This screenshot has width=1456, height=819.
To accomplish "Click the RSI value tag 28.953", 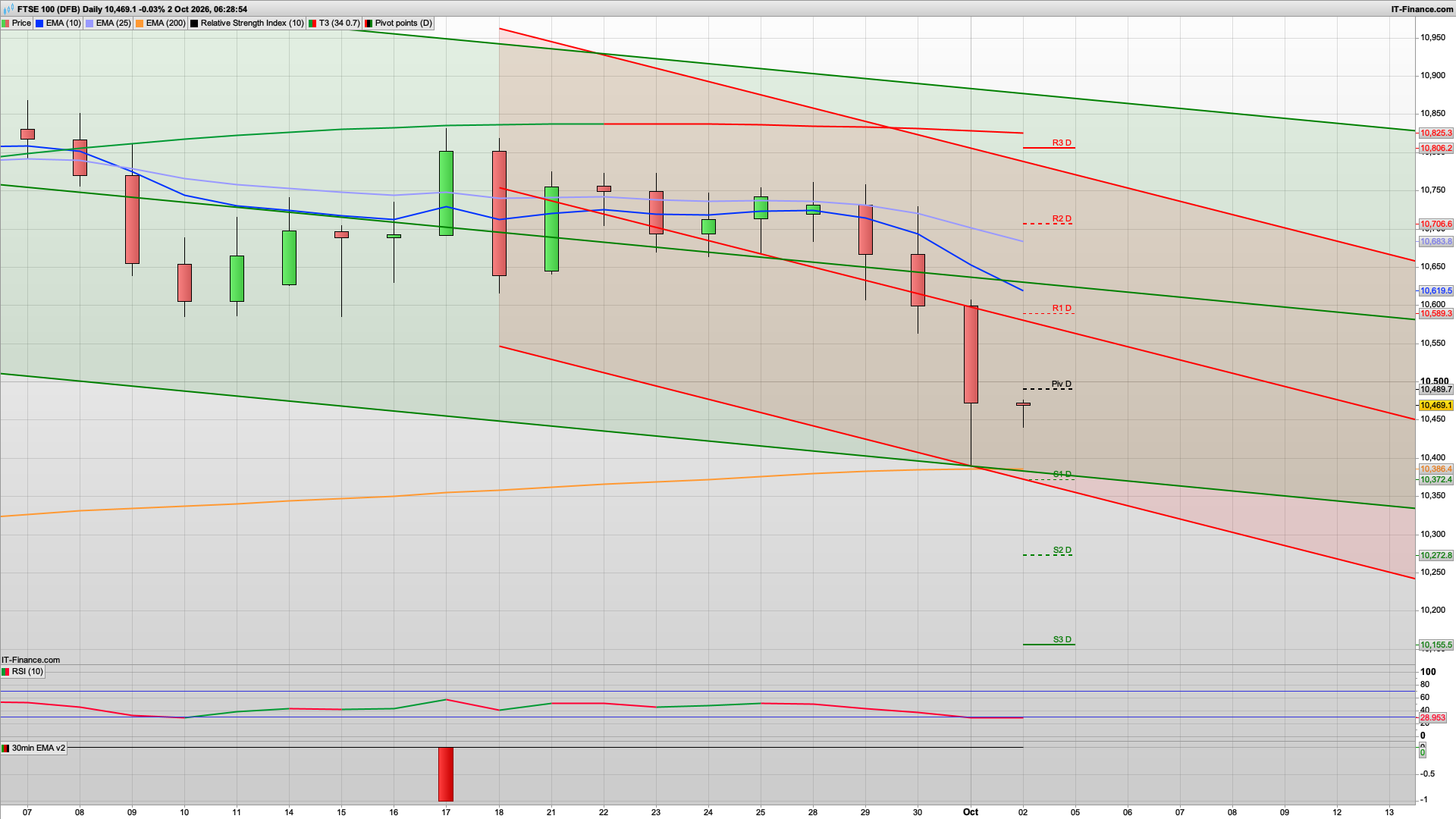I will point(1433,717).
